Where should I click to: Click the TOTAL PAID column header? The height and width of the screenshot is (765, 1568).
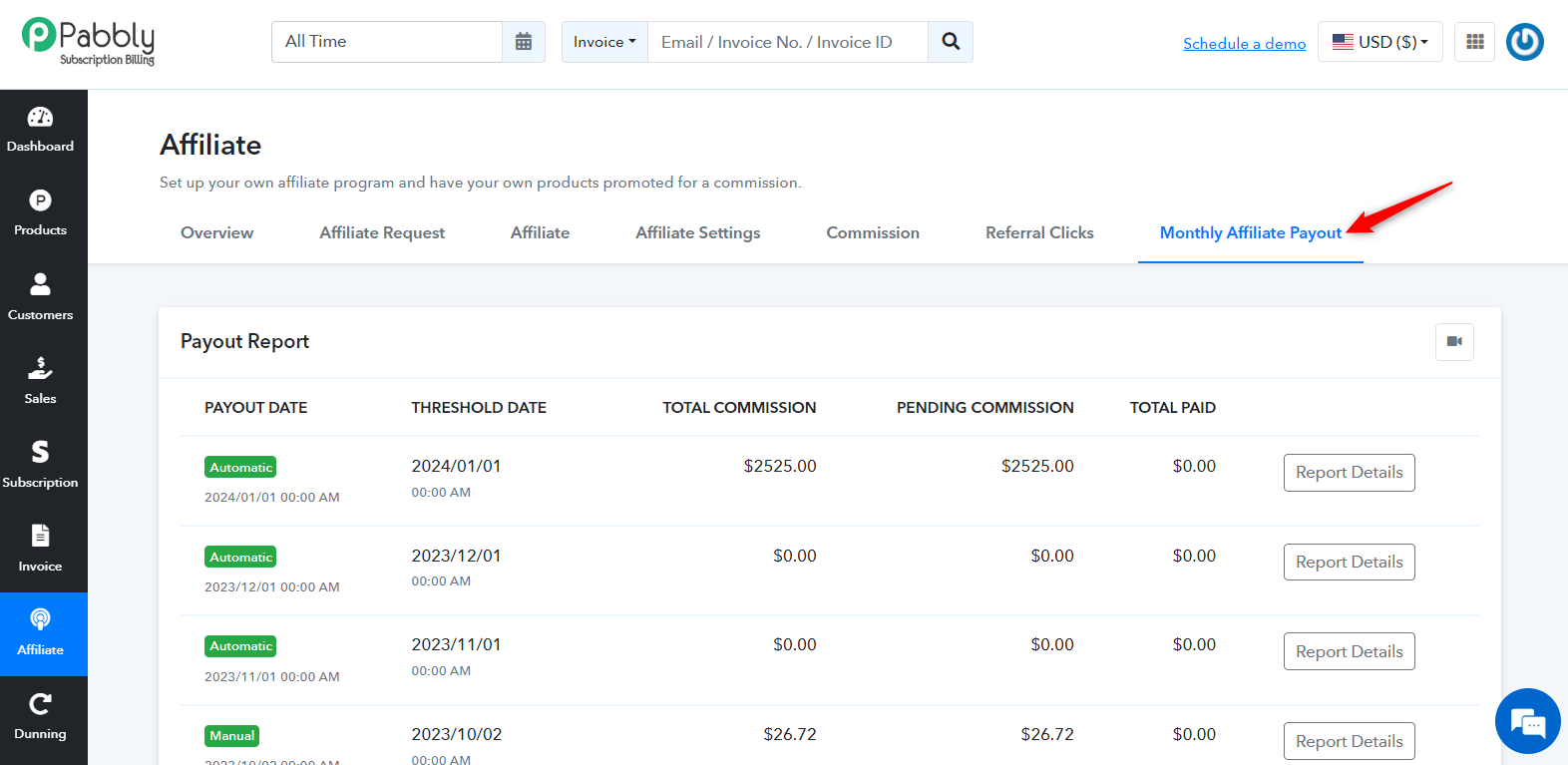tap(1172, 407)
